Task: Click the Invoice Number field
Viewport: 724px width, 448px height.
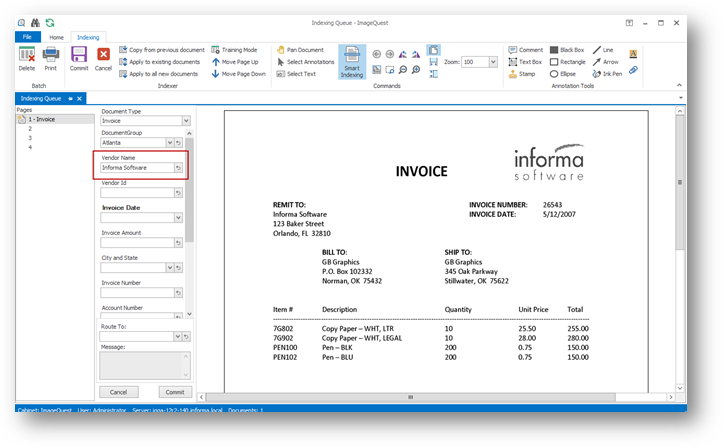Action: pos(137,292)
